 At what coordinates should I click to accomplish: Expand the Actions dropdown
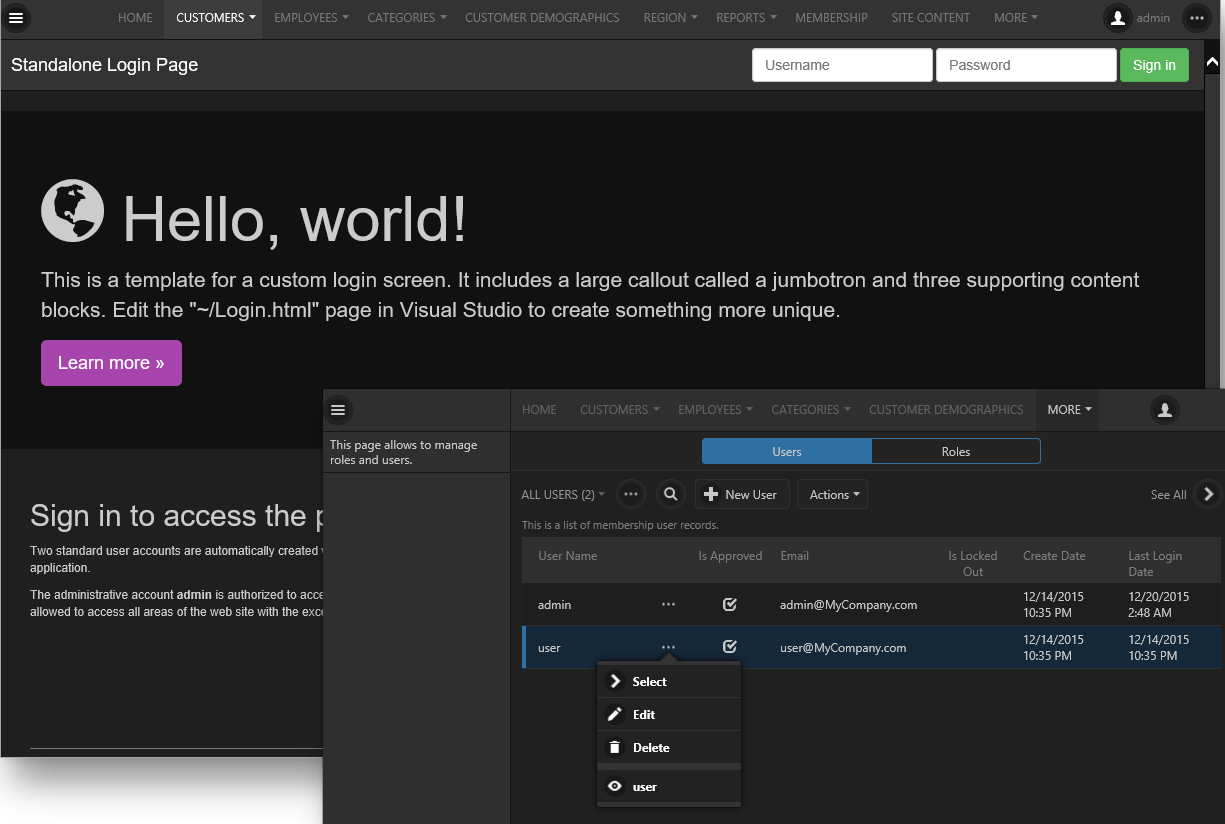point(832,493)
